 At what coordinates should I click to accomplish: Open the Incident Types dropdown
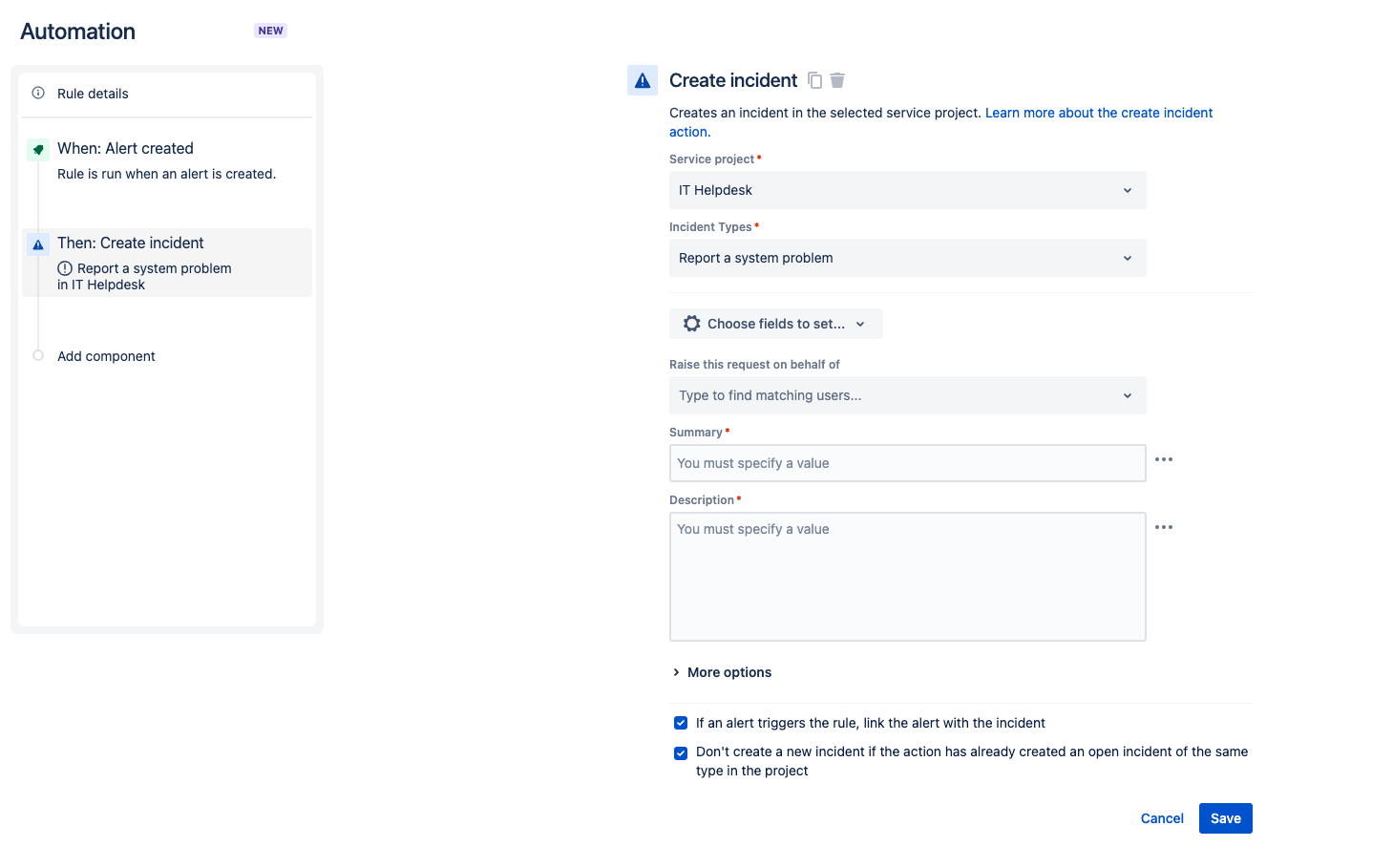(907, 258)
